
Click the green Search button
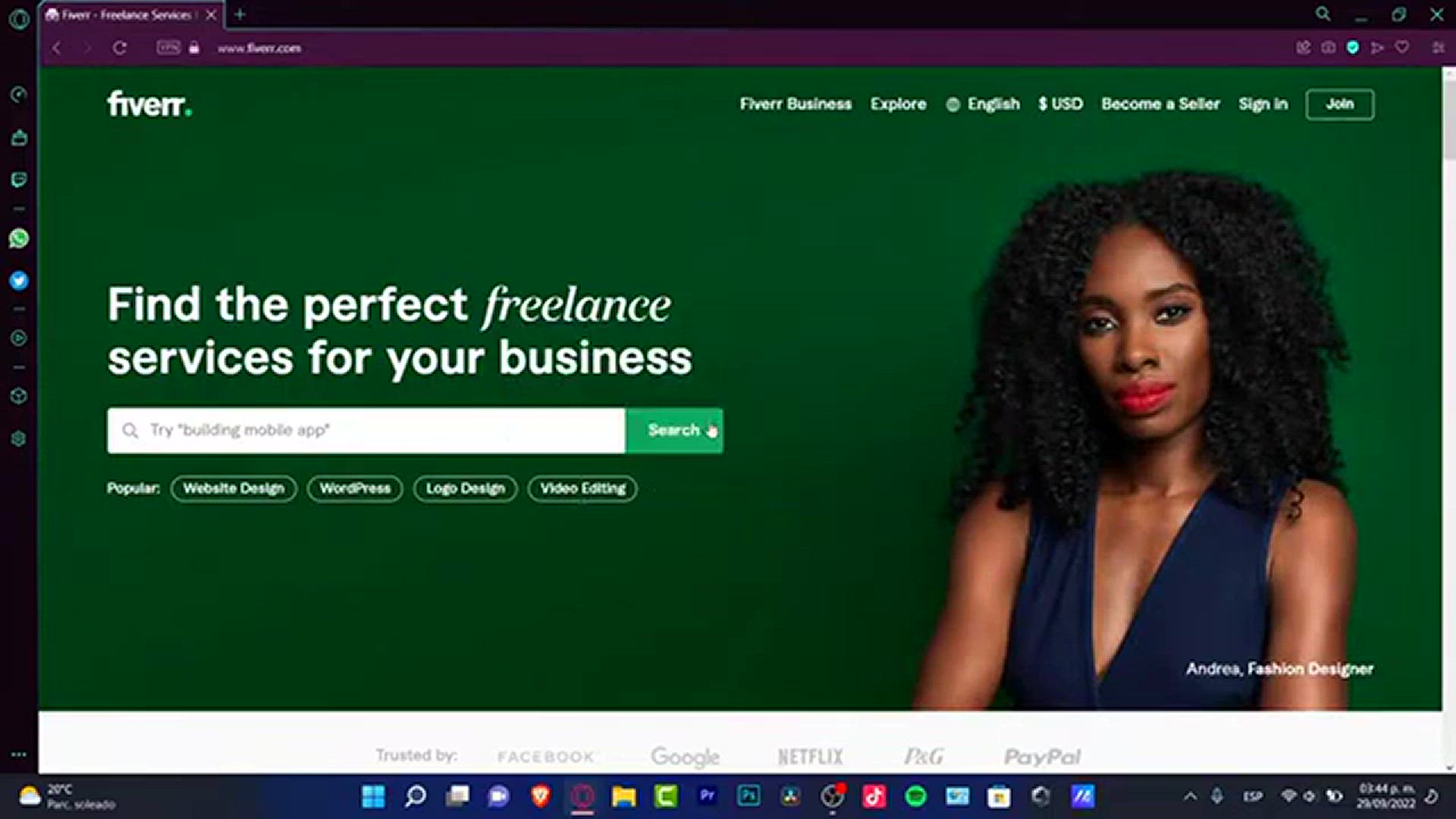click(674, 431)
